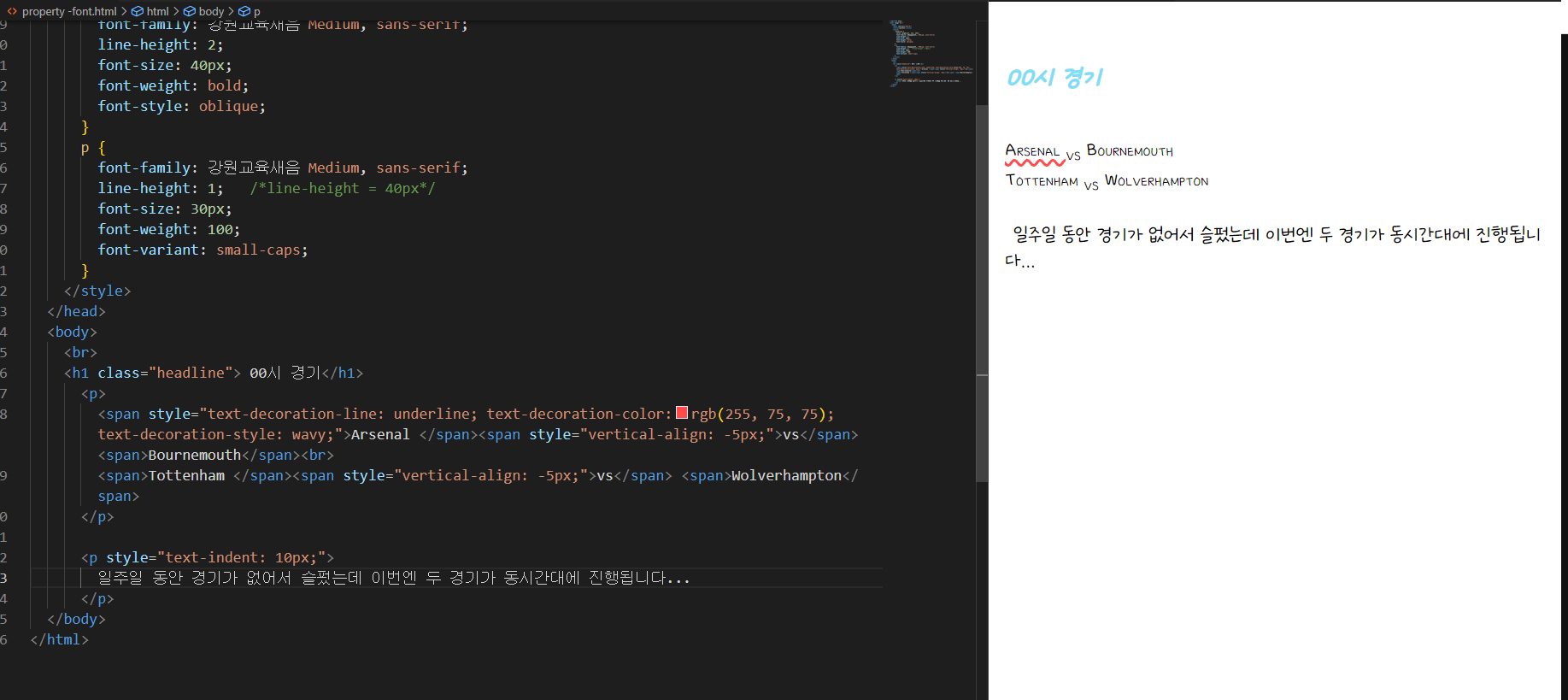Click the editor vertical scrollbar thumb
This screenshot has height=700, width=1568.
point(982,294)
